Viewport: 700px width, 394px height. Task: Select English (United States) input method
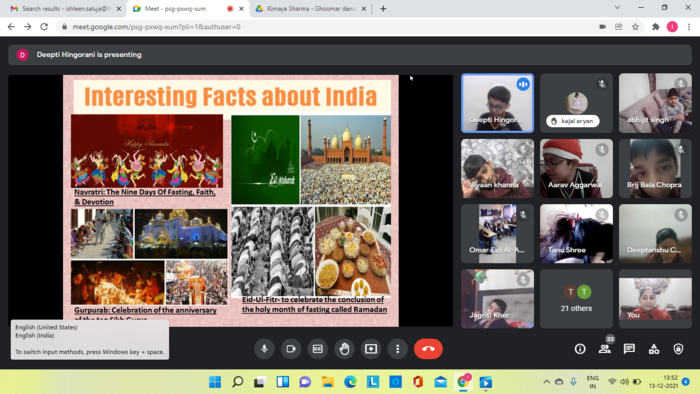(x=46, y=327)
